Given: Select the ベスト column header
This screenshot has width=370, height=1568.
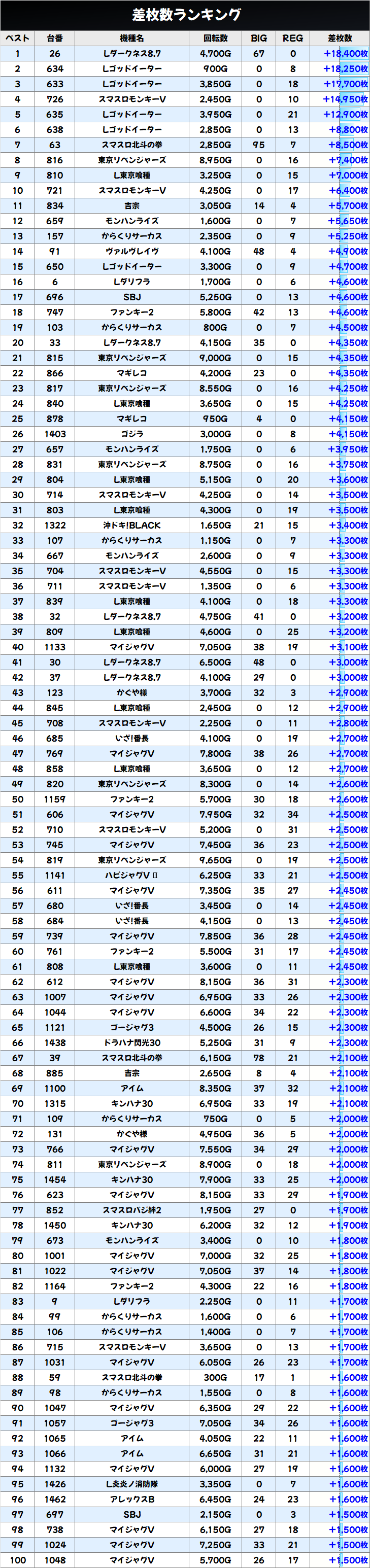Looking at the screenshot, I should (x=18, y=39).
